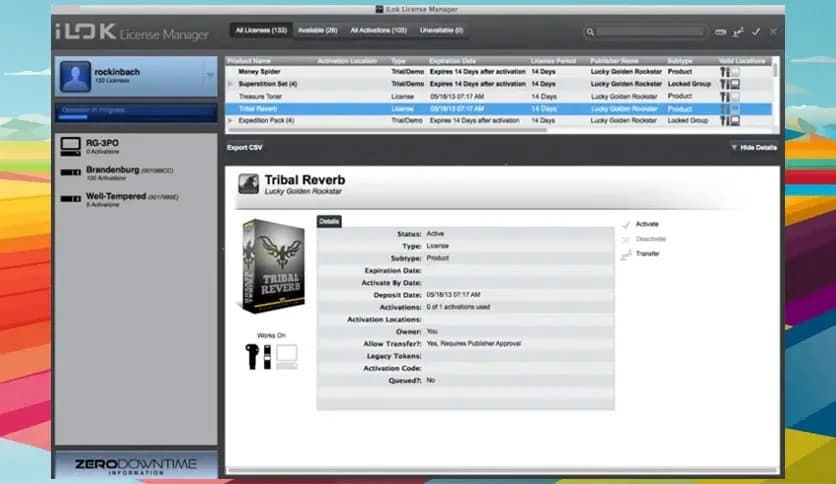Click the Operation in Progress bar
Screen dimensions: 836x484
(x=136, y=113)
